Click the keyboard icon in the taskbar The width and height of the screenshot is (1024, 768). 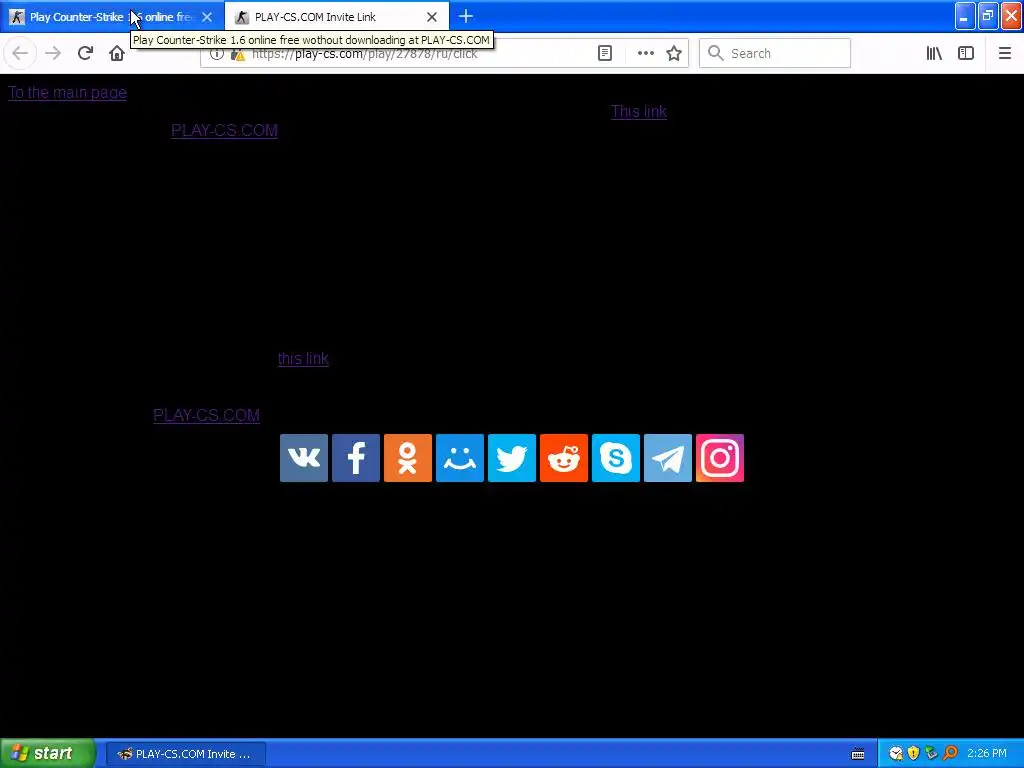[x=858, y=754]
